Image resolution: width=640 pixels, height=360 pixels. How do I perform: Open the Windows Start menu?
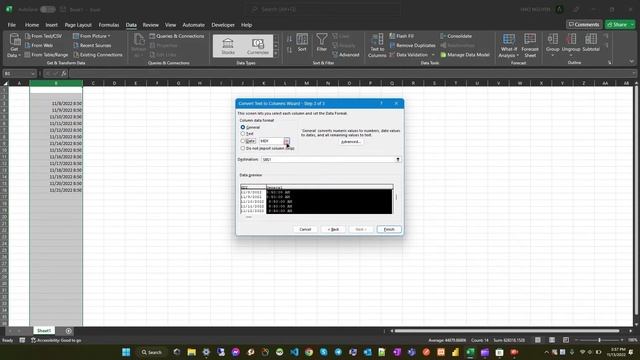[126, 352]
